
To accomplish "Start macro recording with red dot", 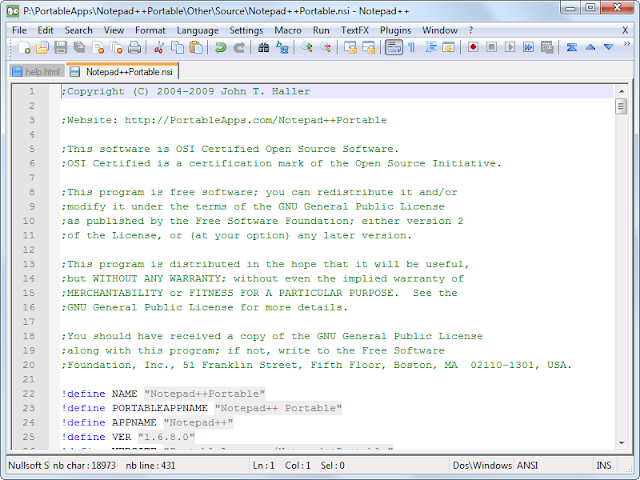I will coord(473,47).
